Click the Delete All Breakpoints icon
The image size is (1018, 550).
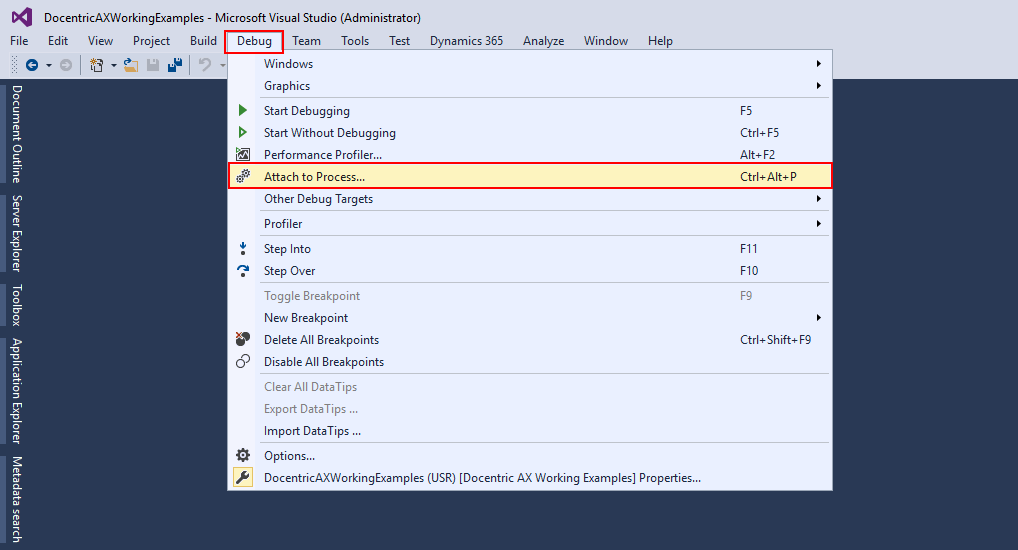point(243,339)
